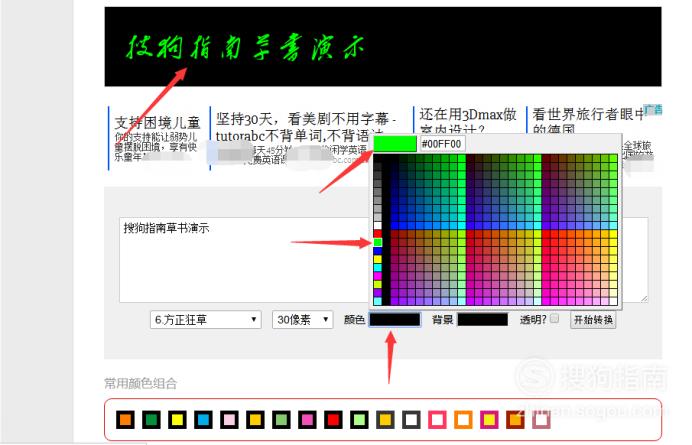Viewport: 692px width, 445px height.
Task: Click the generated green calligraphy preview image
Action: [x=383, y=46]
